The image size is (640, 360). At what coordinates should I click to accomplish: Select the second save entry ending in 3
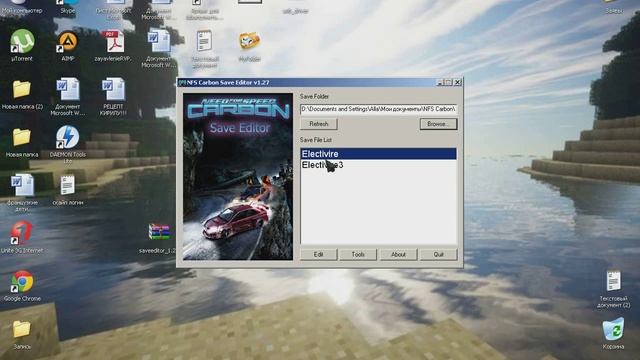point(378,165)
